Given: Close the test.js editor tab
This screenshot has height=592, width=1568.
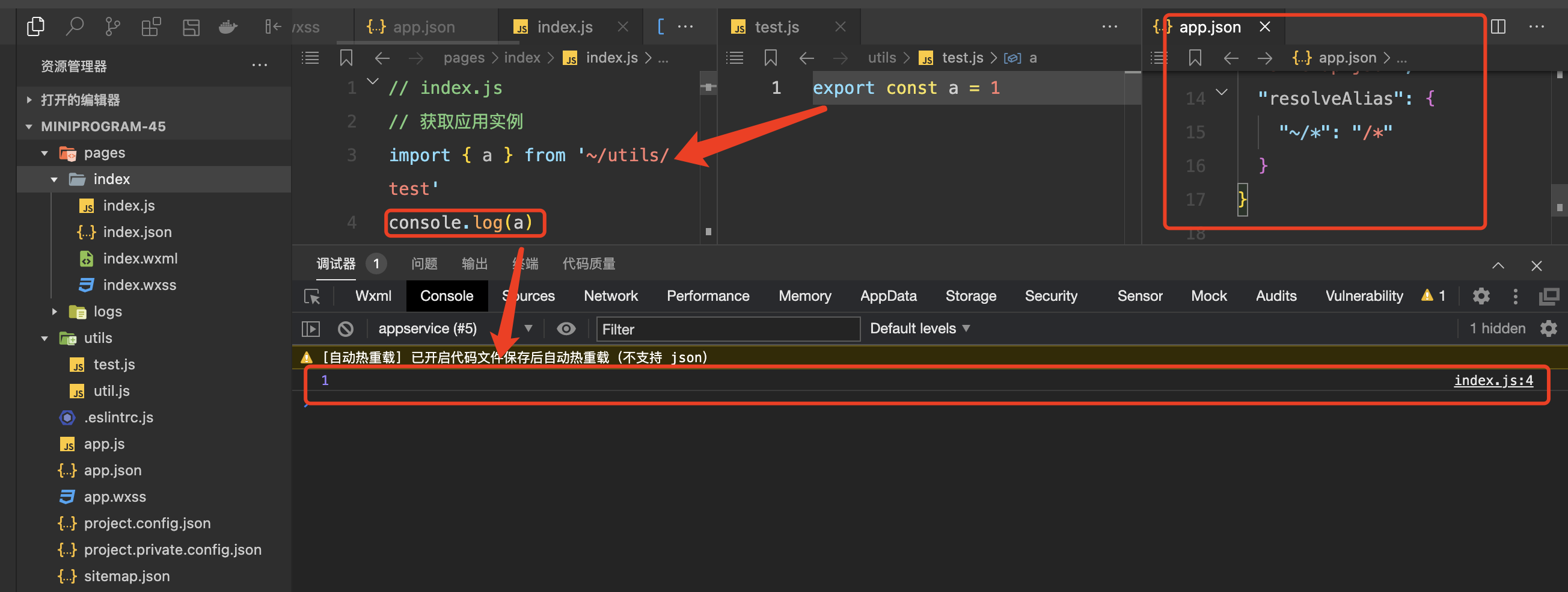Looking at the screenshot, I should pyautogui.click(x=841, y=26).
